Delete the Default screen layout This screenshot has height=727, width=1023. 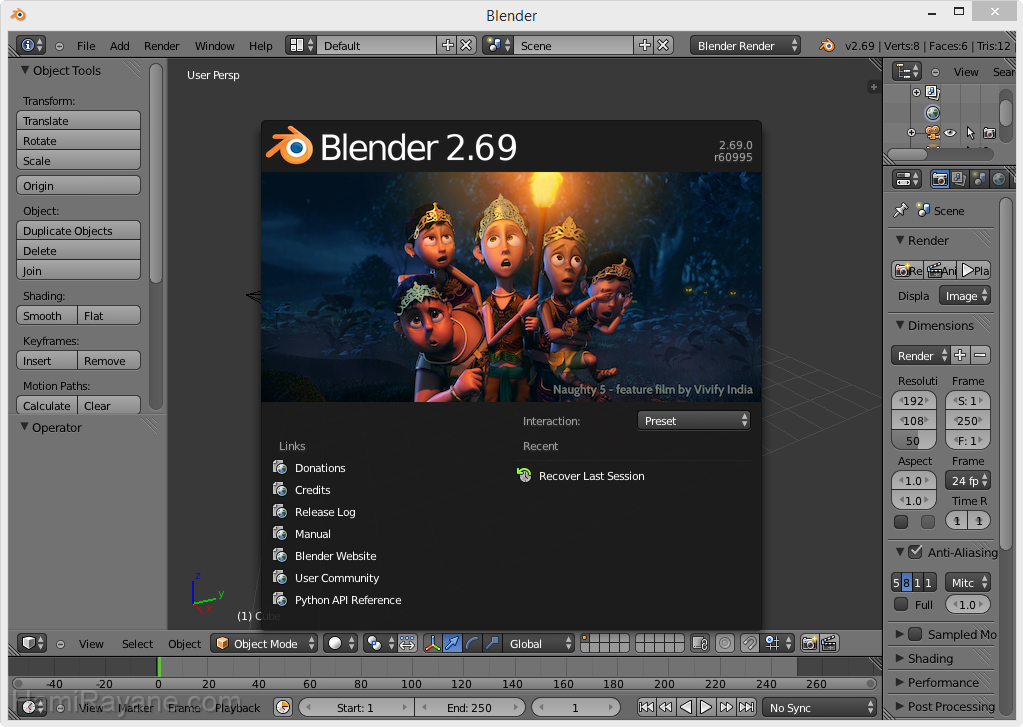[466, 45]
